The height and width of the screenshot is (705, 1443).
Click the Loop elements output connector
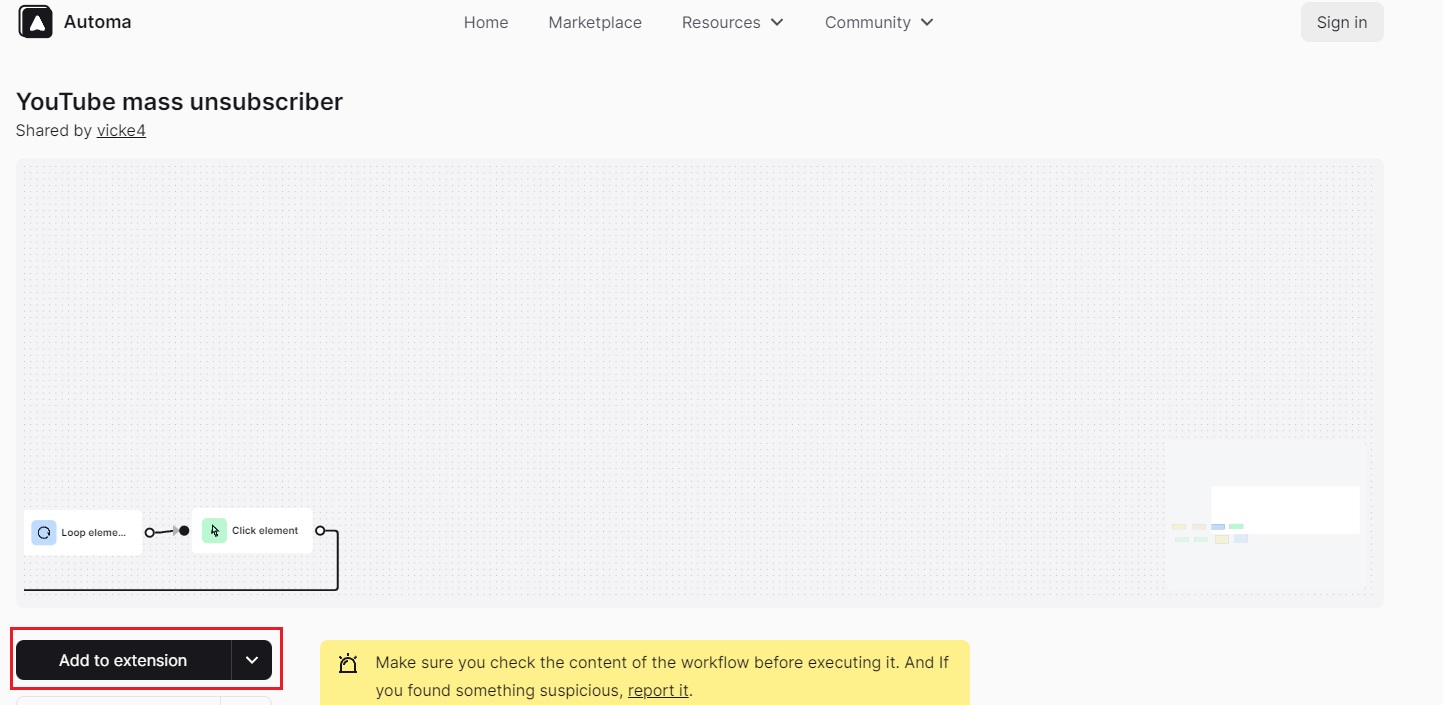pyautogui.click(x=149, y=533)
